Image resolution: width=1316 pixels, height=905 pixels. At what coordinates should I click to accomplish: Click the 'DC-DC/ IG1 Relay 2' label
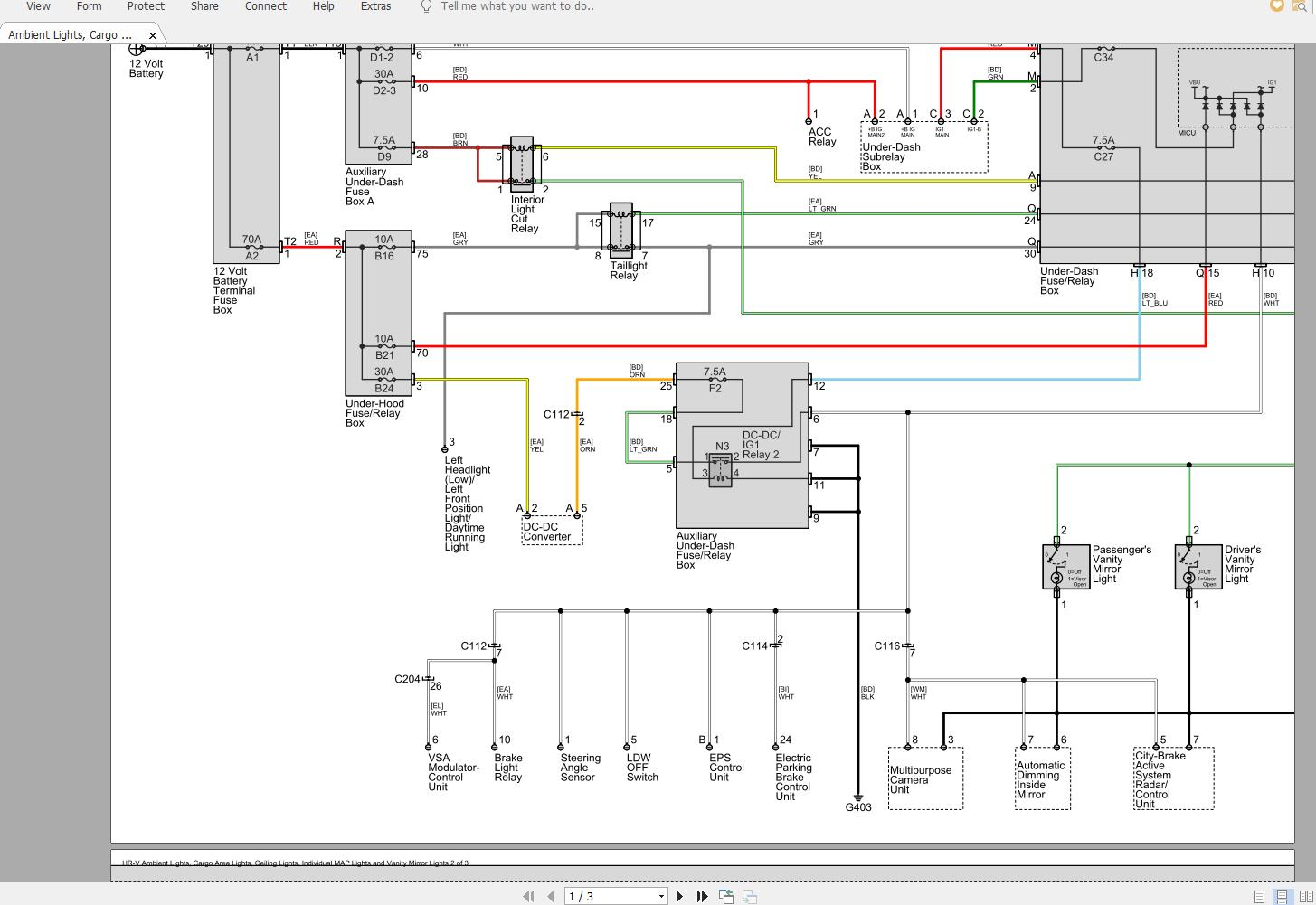761,445
